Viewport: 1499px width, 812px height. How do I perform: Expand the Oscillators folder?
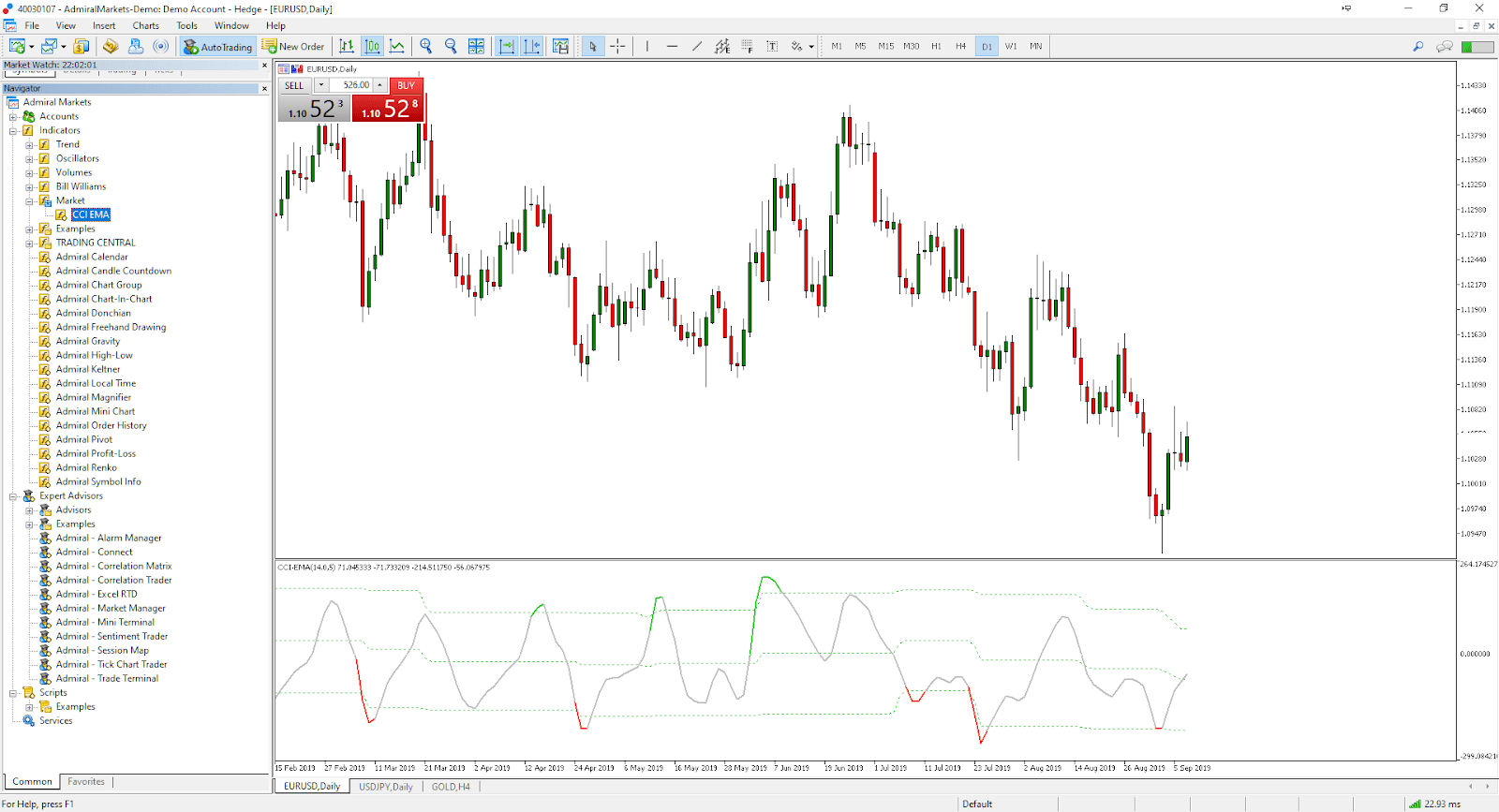[x=29, y=159]
